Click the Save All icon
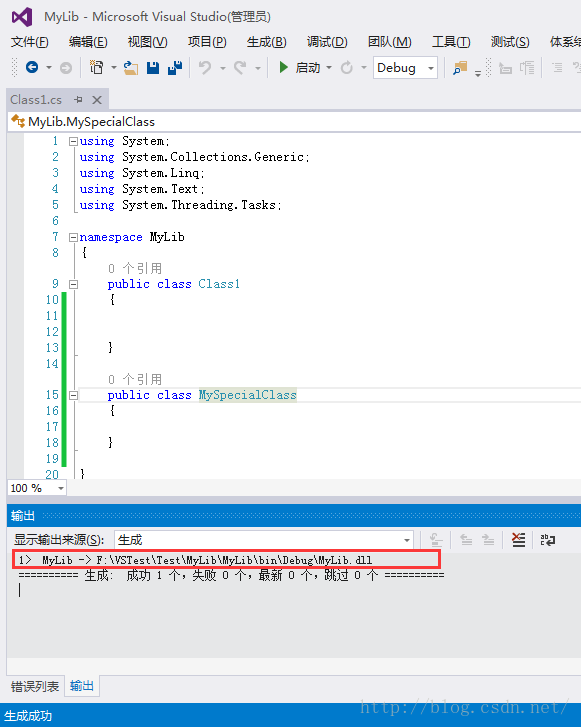 tap(175, 68)
